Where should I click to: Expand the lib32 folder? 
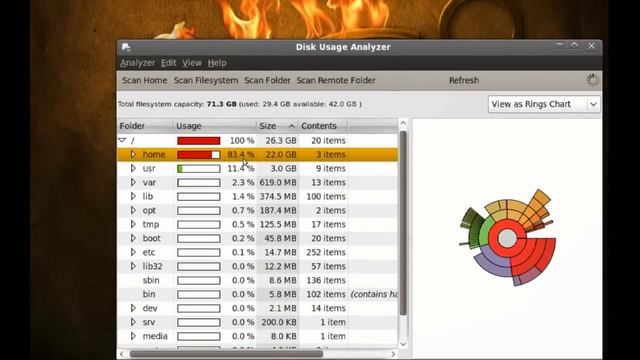[133, 266]
